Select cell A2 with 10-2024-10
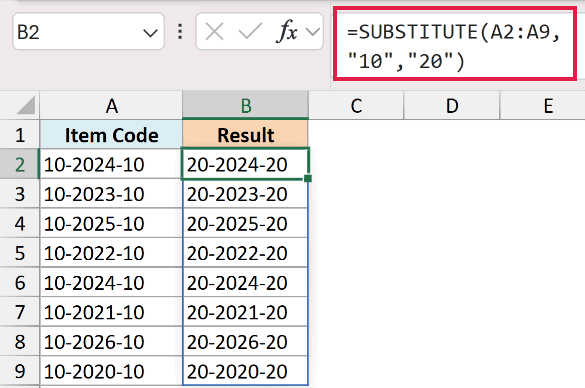Screen dimensions: 585x388 (111, 164)
